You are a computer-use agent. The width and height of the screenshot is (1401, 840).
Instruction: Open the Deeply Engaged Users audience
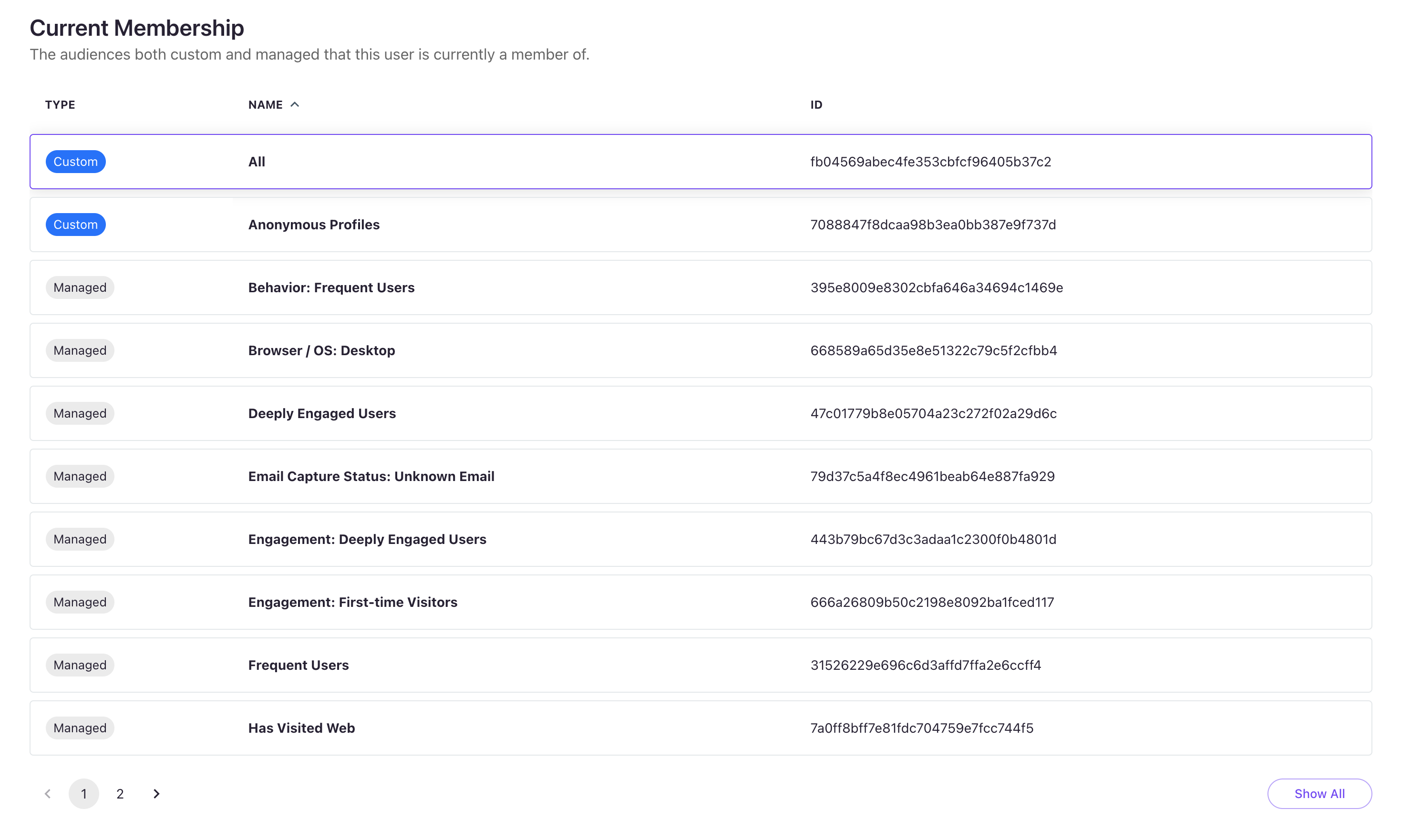click(x=321, y=413)
